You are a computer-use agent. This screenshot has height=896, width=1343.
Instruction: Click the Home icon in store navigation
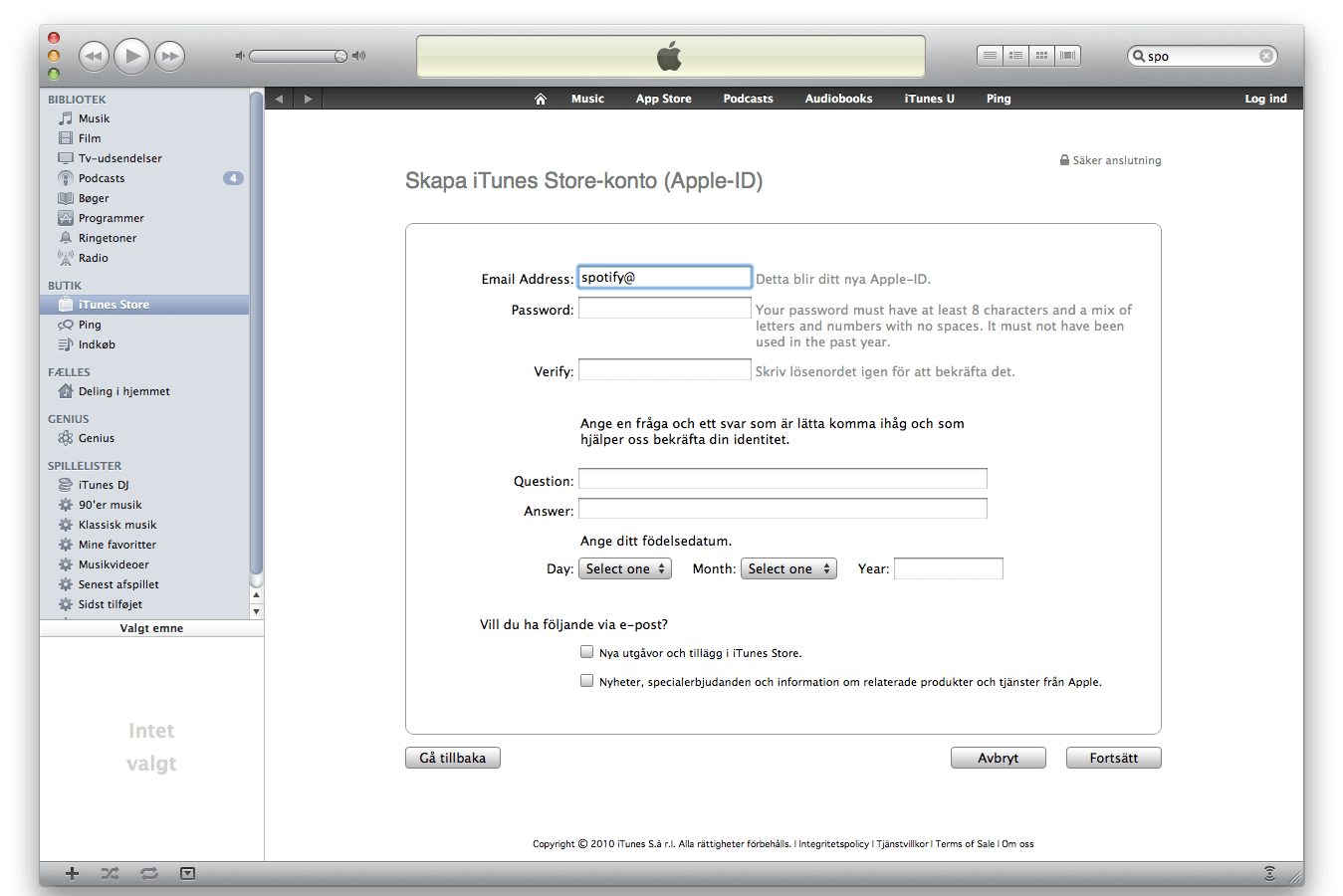pyautogui.click(x=541, y=99)
